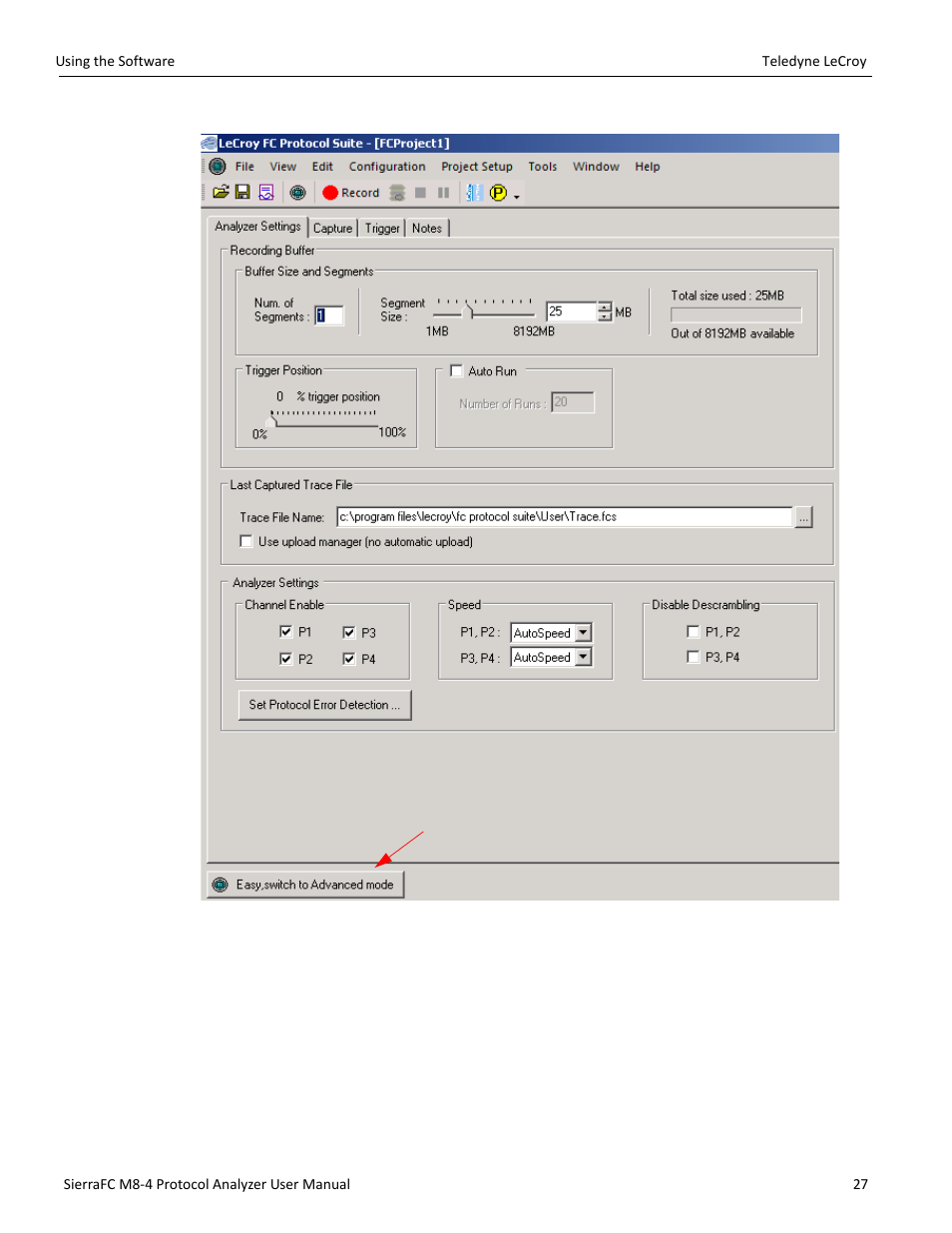Click the Pause recording icon
This screenshot has height=1233, width=952.
443,193
